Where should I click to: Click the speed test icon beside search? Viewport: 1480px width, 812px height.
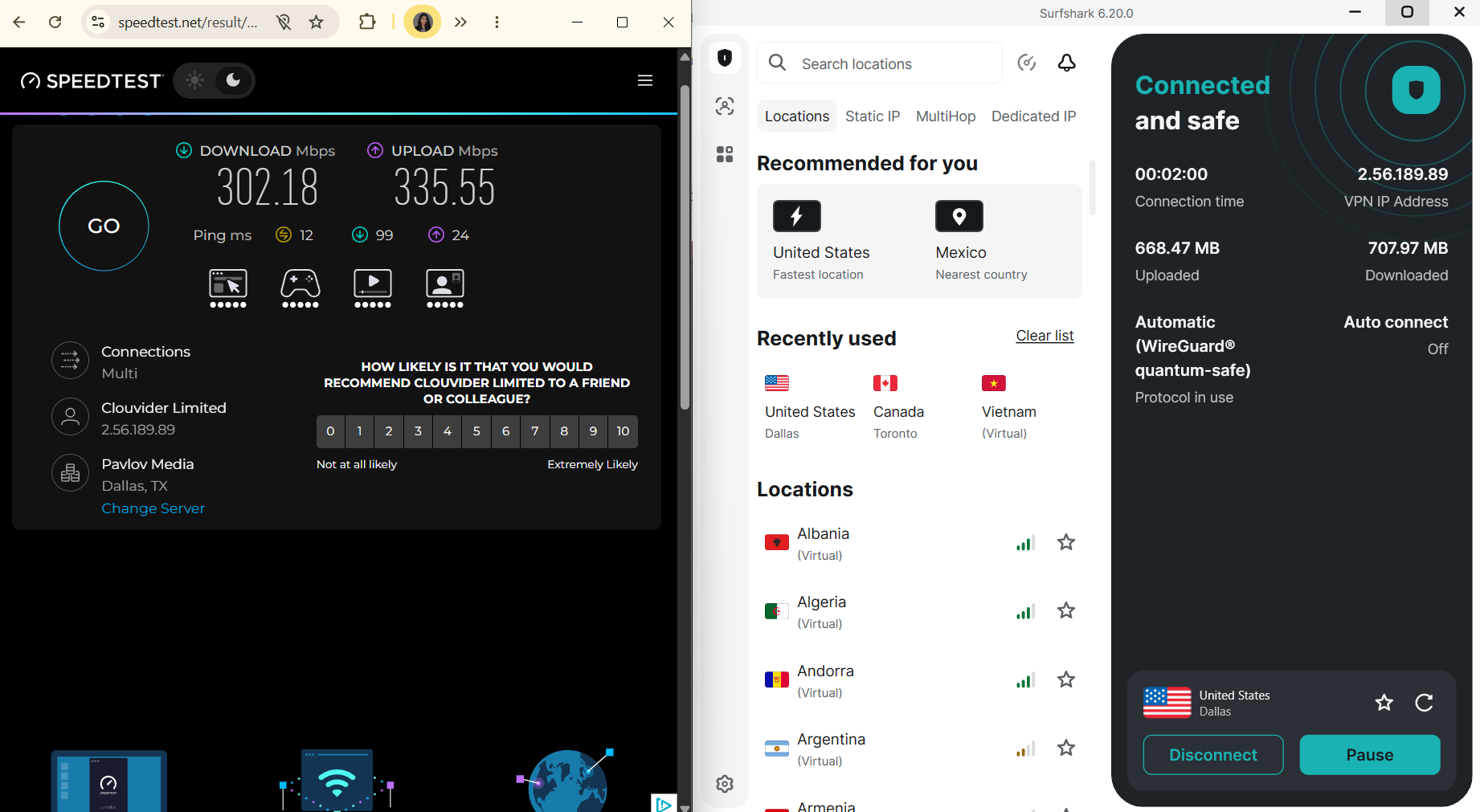[x=1027, y=63]
